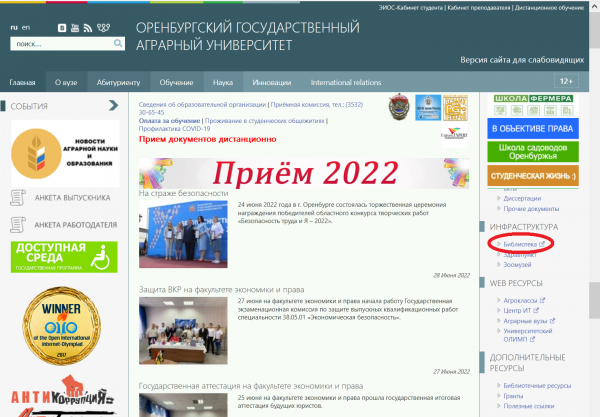The width and height of the screenshot is (600, 417).
Task: Open Дистанционное обучение link
Action: point(549,8)
